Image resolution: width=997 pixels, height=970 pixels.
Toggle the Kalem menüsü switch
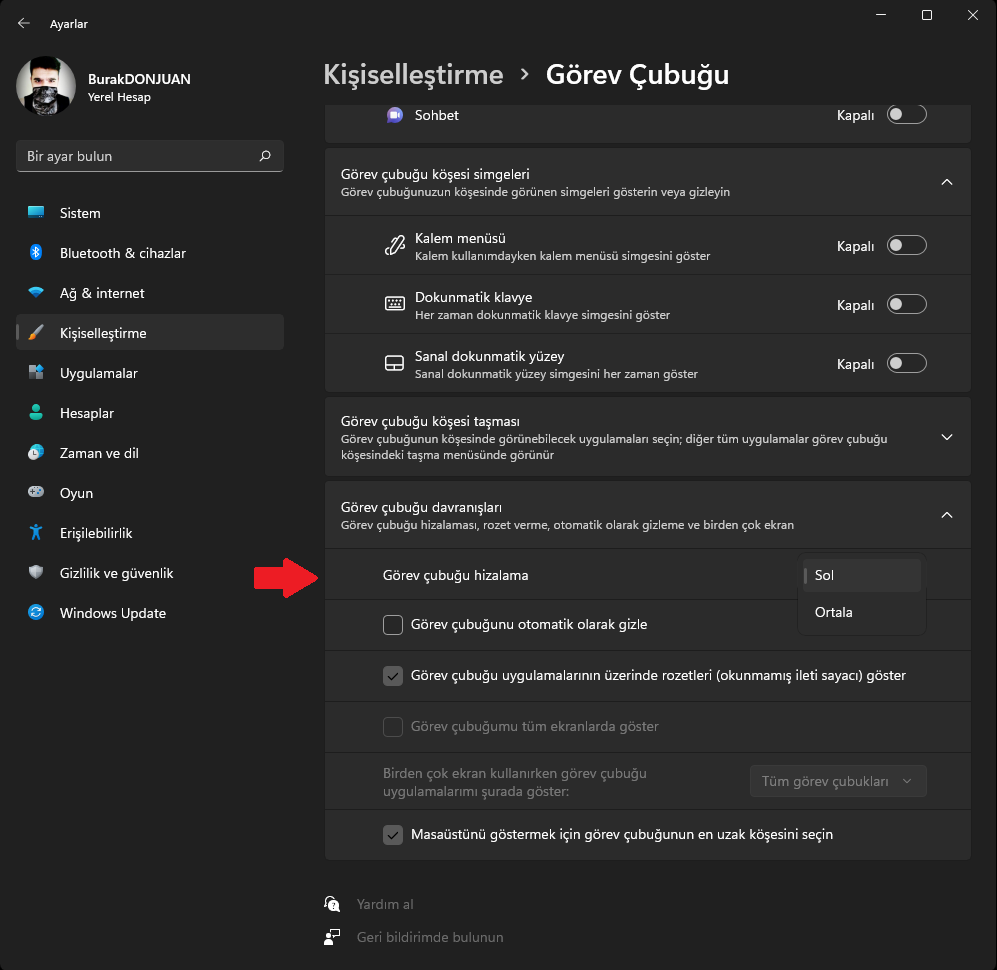click(906, 246)
